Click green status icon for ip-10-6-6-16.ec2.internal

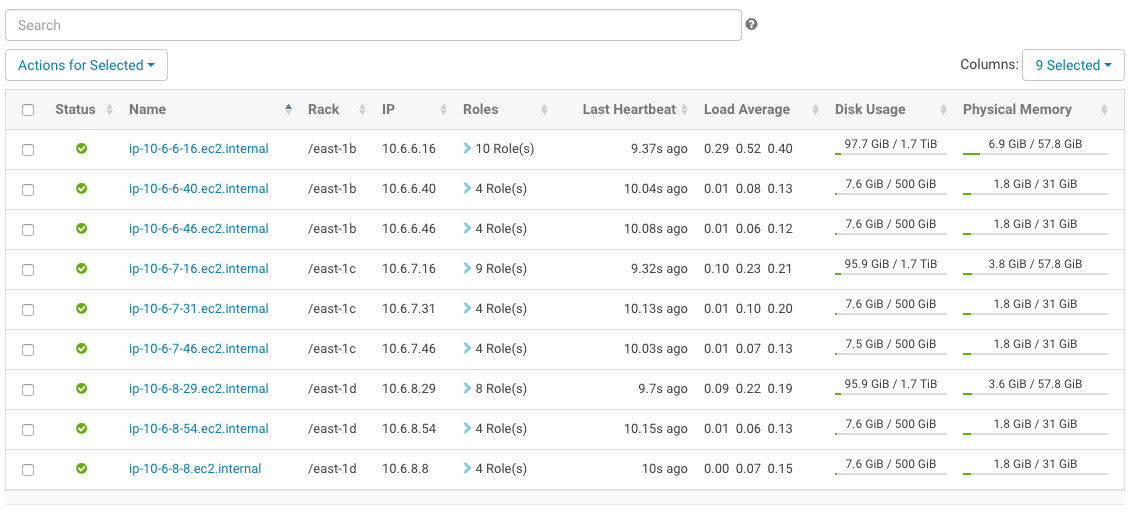click(x=82, y=149)
